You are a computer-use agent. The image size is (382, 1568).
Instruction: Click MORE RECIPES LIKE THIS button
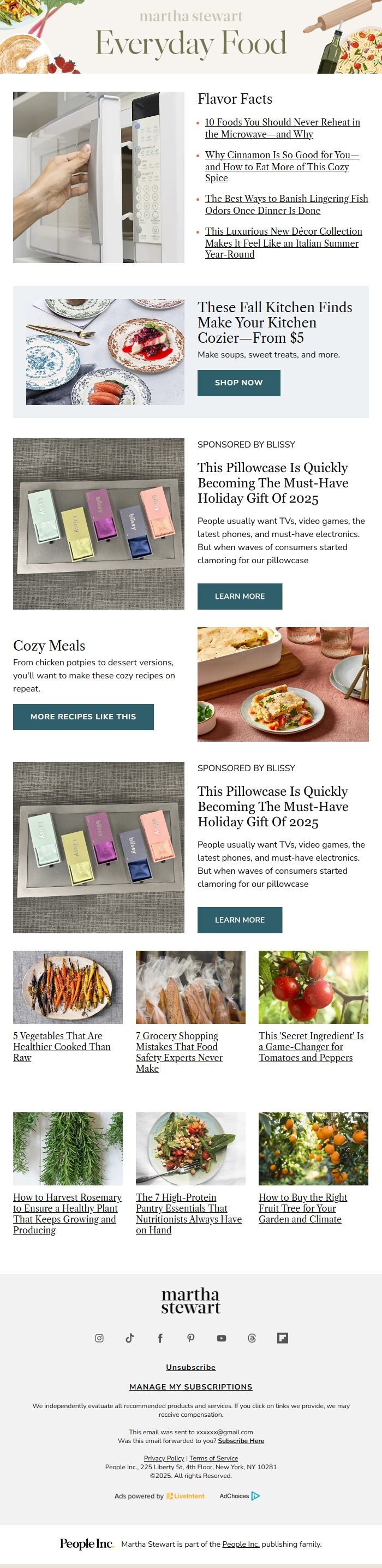pyautogui.click(x=83, y=717)
